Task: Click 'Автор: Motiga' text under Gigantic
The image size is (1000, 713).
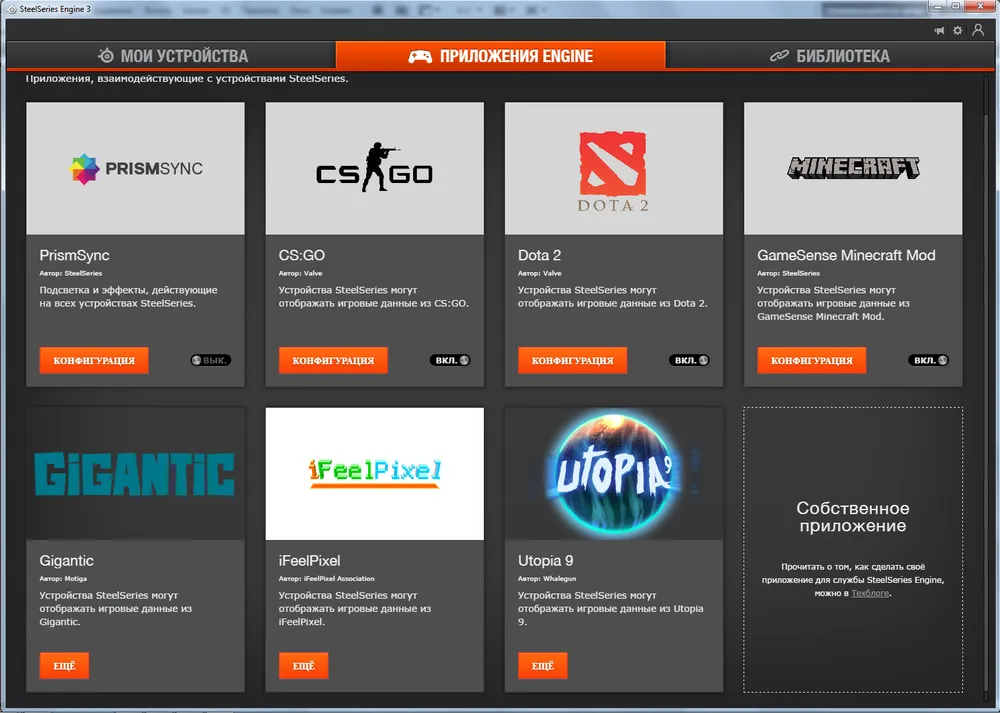Action: [63, 579]
